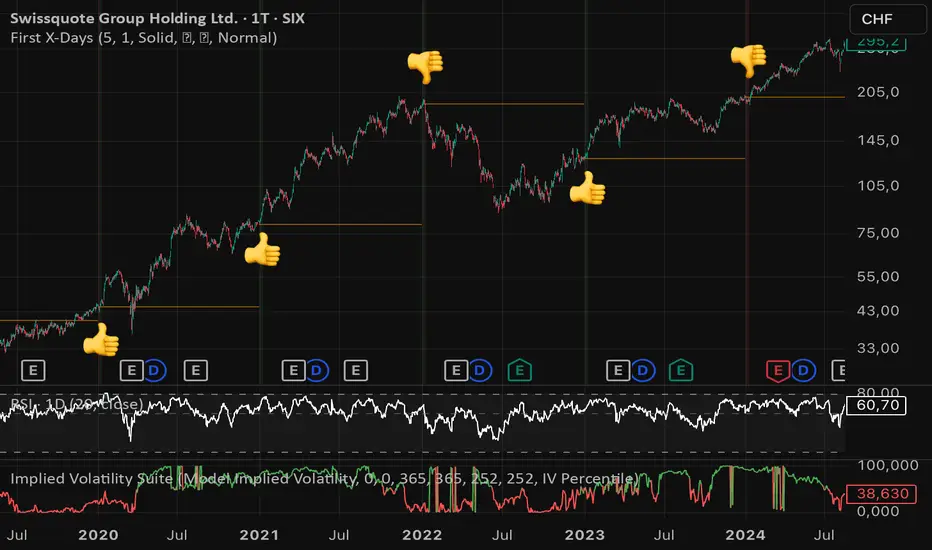Click the thumbs-down emoji near the 2024 gridline

click(x=748, y=60)
